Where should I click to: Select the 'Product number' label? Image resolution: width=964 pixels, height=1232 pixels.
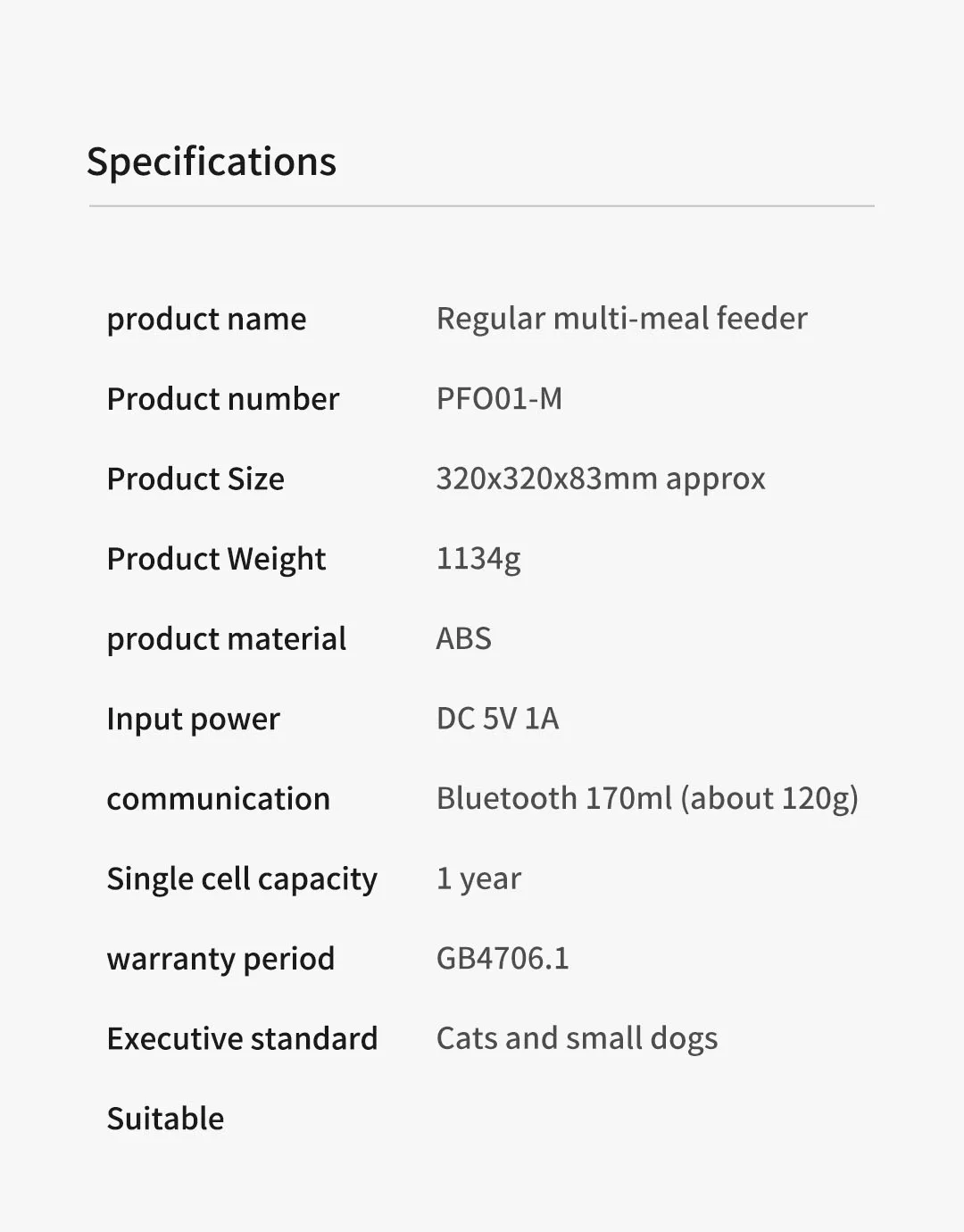pyautogui.click(x=223, y=399)
